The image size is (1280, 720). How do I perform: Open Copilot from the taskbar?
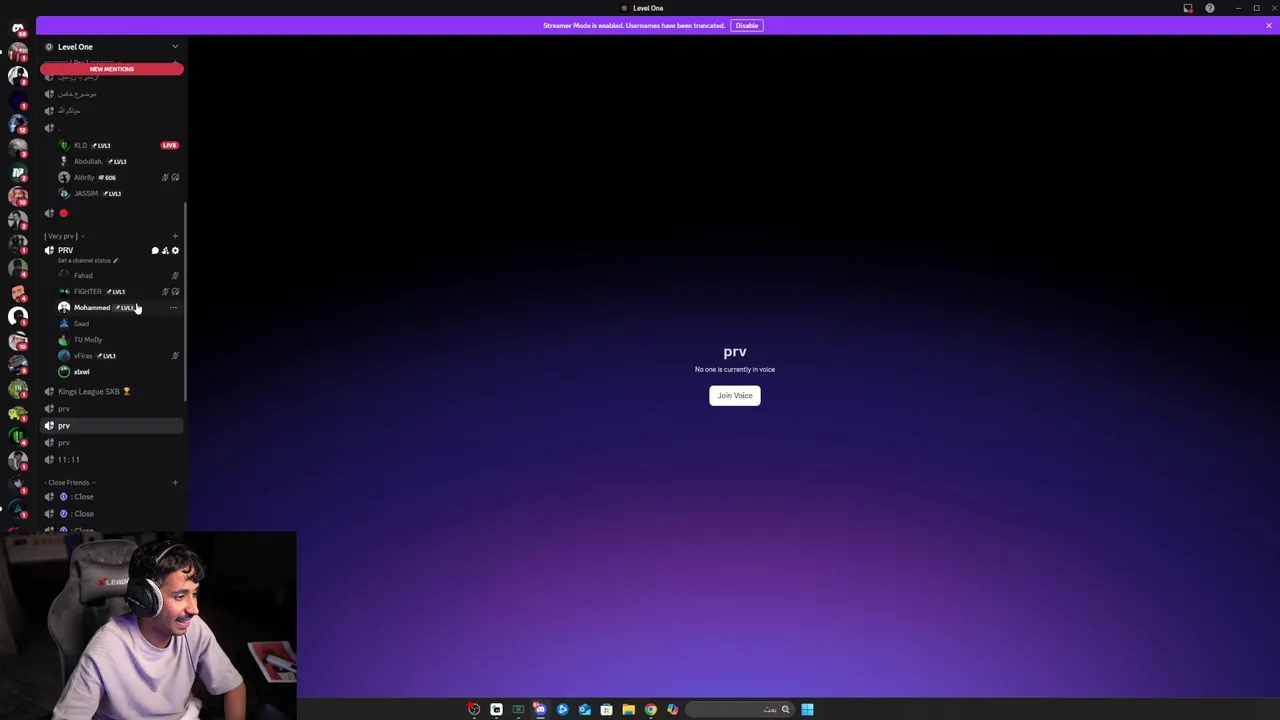[x=673, y=709]
